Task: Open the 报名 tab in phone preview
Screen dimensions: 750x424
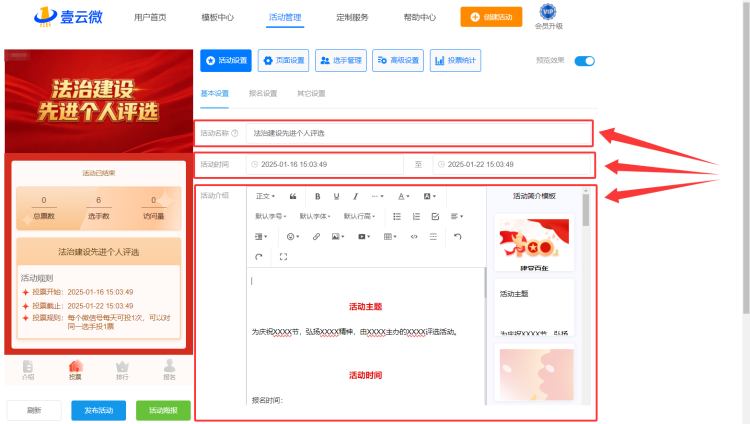Action: point(169,369)
